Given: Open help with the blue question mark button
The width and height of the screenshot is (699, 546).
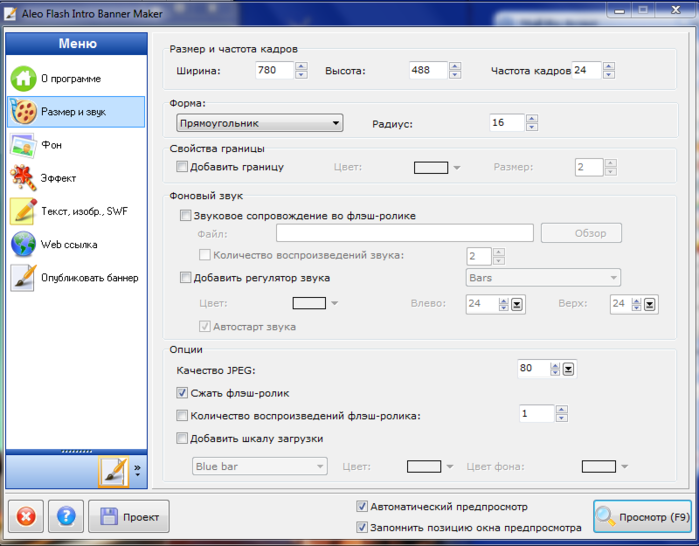Looking at the screenshot, I should [x=66, y=517].
